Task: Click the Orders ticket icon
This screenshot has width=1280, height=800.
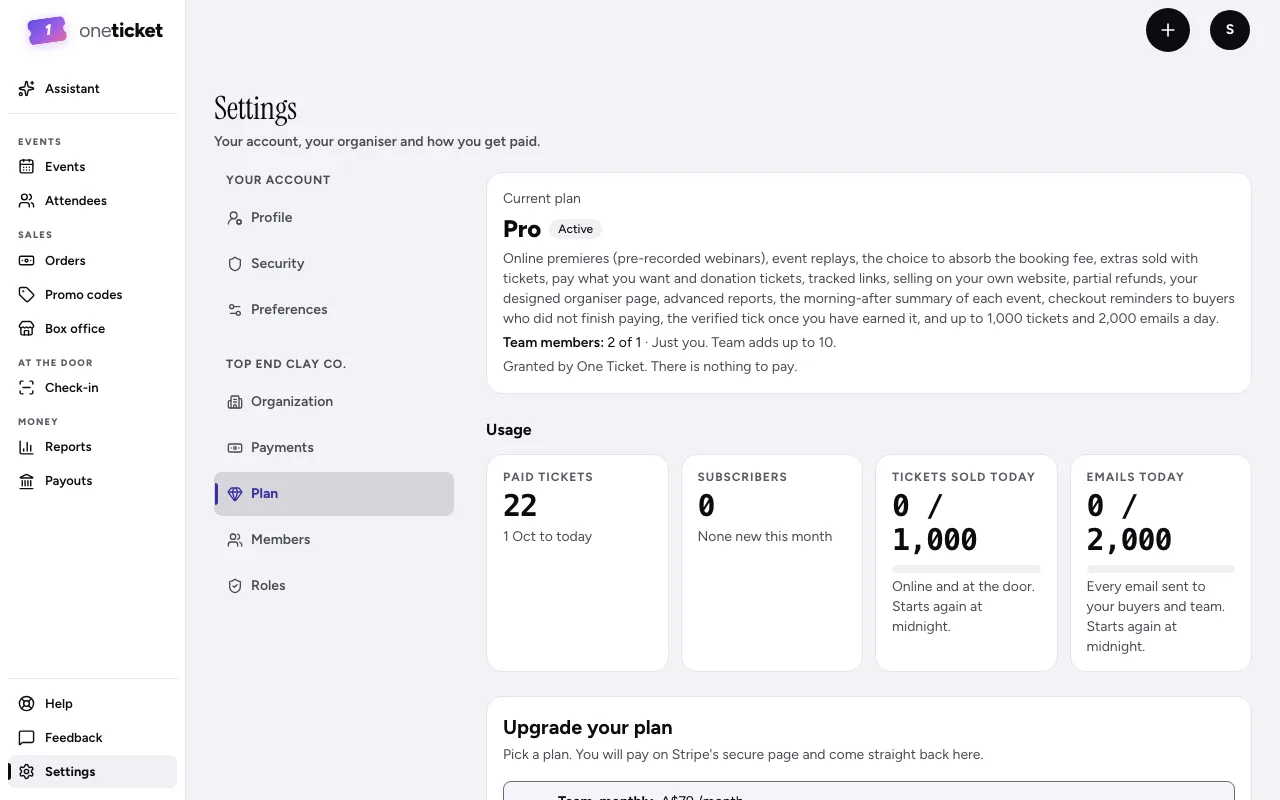Action: (x=27, y=261)
